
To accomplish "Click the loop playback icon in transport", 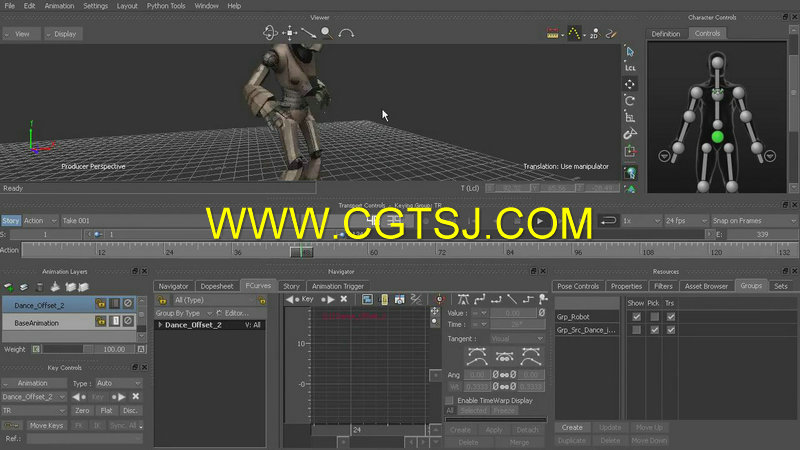I will (x=609, y=221).
